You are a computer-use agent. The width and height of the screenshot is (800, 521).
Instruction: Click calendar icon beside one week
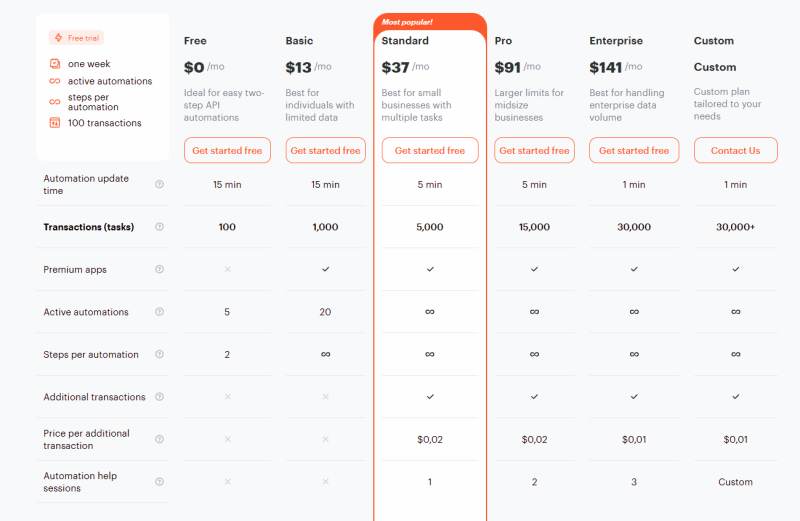pyautogui.click(x=55, y=64)
